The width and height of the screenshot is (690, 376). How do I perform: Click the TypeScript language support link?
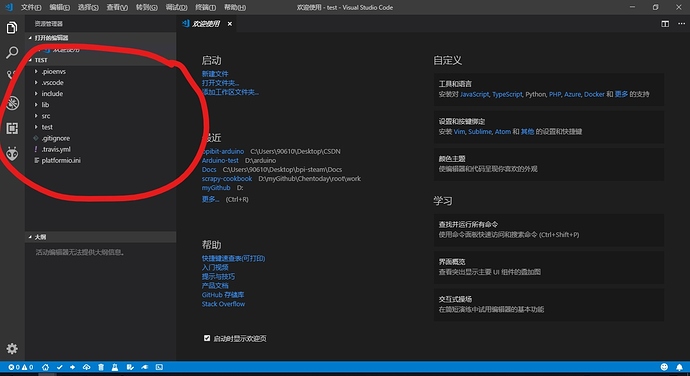tap(507, 94)
